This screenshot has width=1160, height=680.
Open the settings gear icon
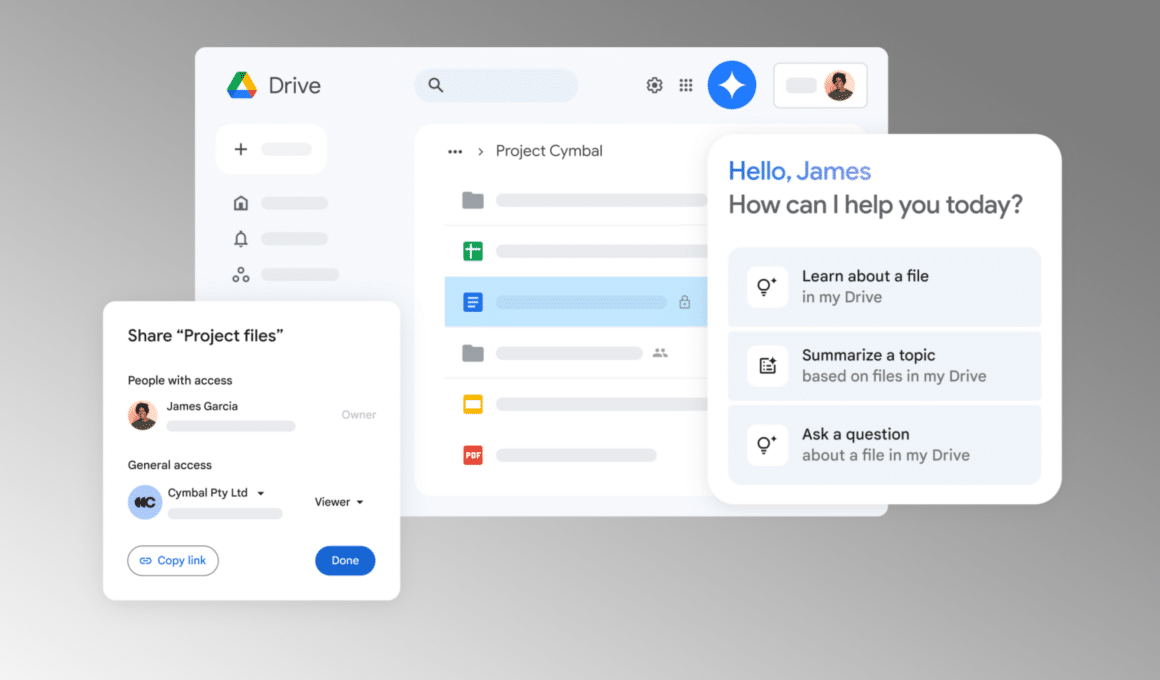(654, 85)
